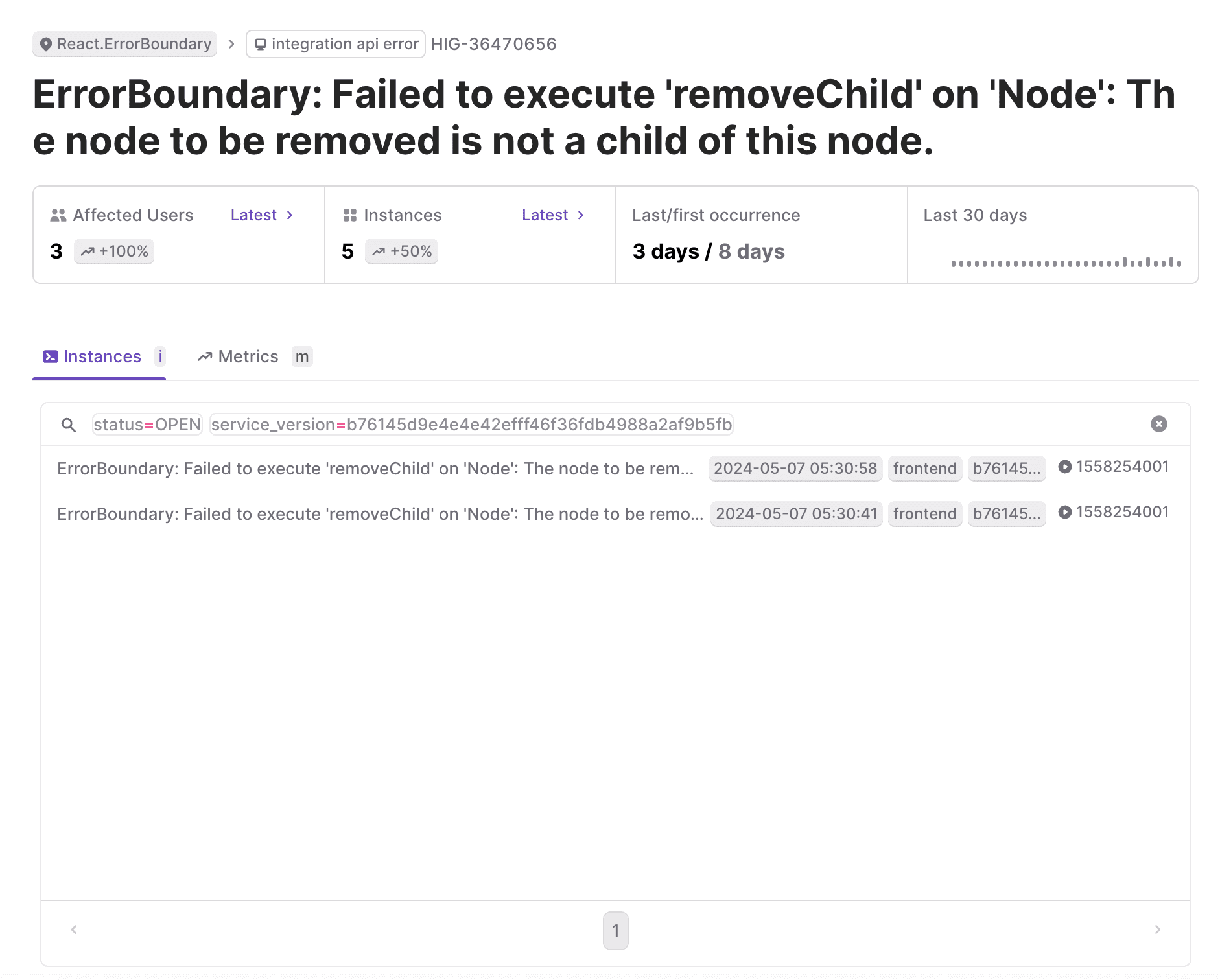Screen dimensions: 1220x980
Task: Select page 1 in pagination
Action: coord(615,931)
